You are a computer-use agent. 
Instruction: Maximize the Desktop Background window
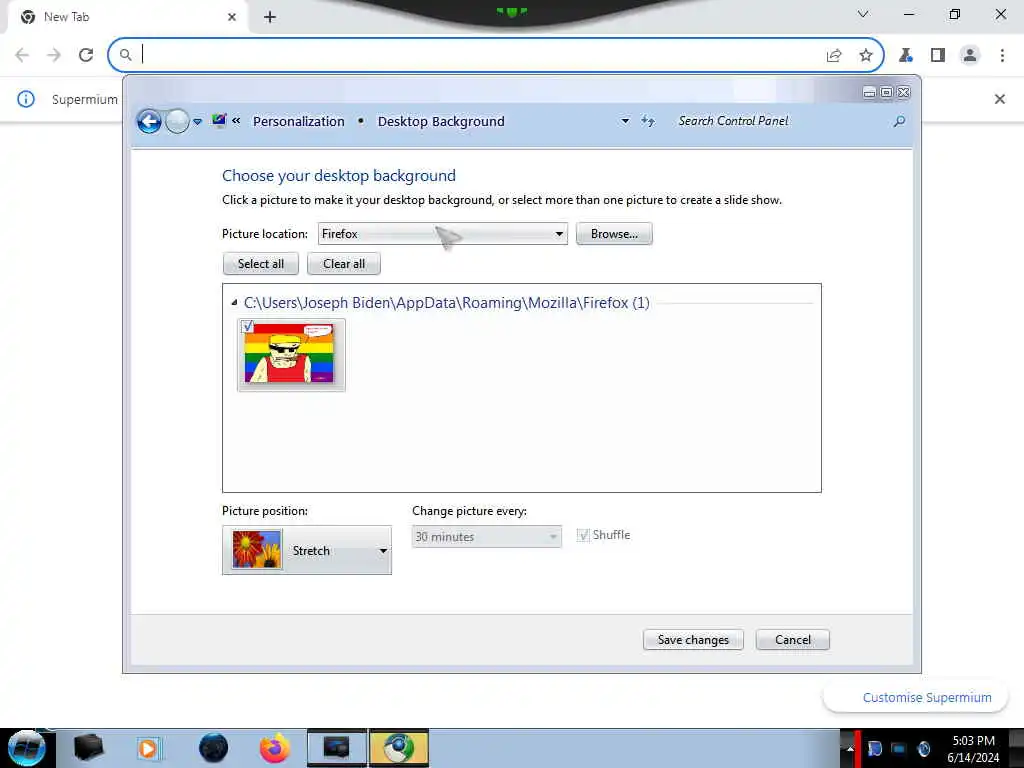click(886, 93)
